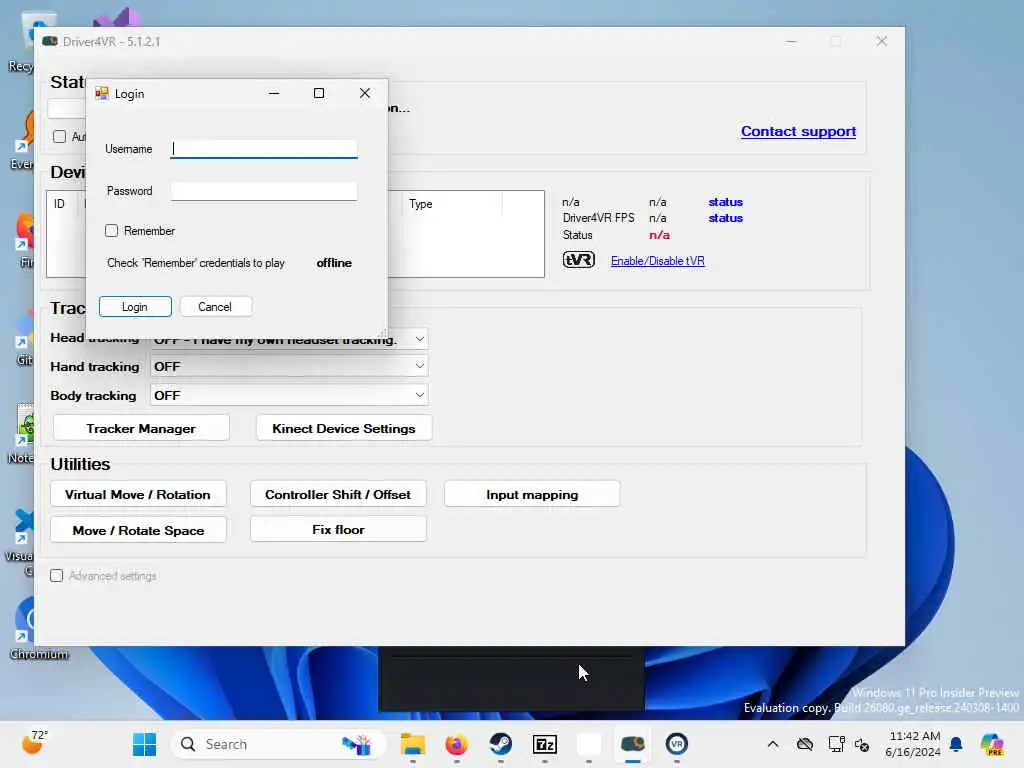The width and height of the screenshot is (1024, 768).
Task: Click the cloud sync tray icon
Action: 805,744
